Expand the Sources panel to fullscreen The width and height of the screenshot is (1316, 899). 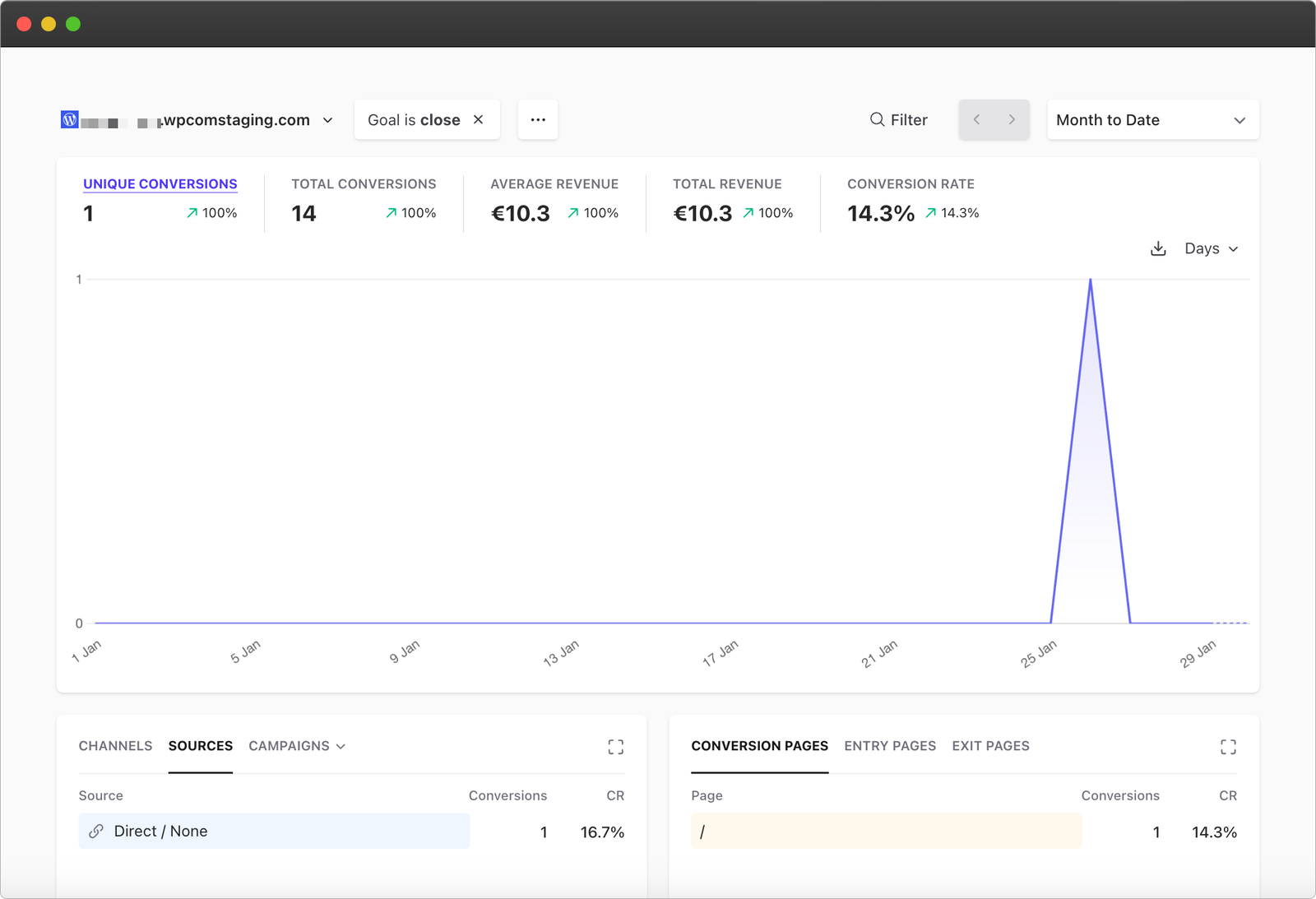pyautogui.click(x=615, y=746)
